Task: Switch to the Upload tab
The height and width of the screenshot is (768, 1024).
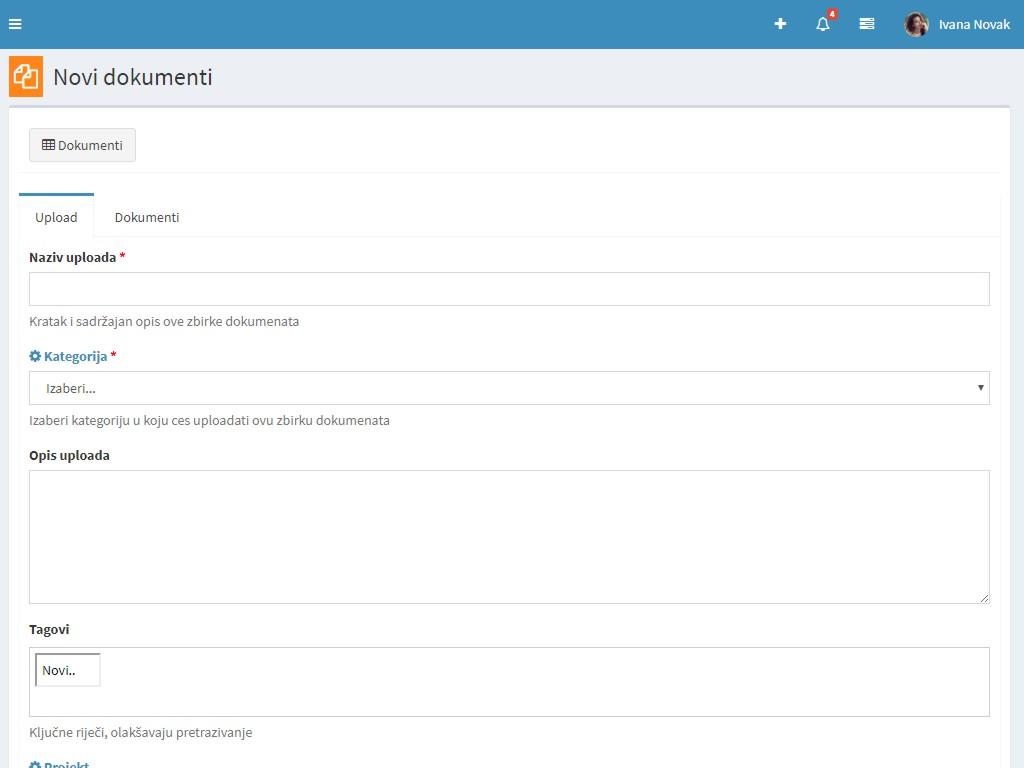Action: click(56, 217)
